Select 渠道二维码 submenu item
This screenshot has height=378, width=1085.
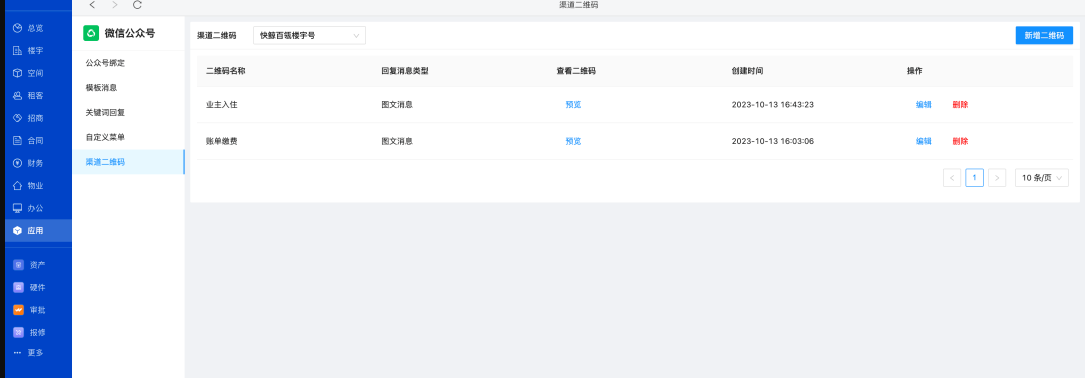(x=129, y=162)
